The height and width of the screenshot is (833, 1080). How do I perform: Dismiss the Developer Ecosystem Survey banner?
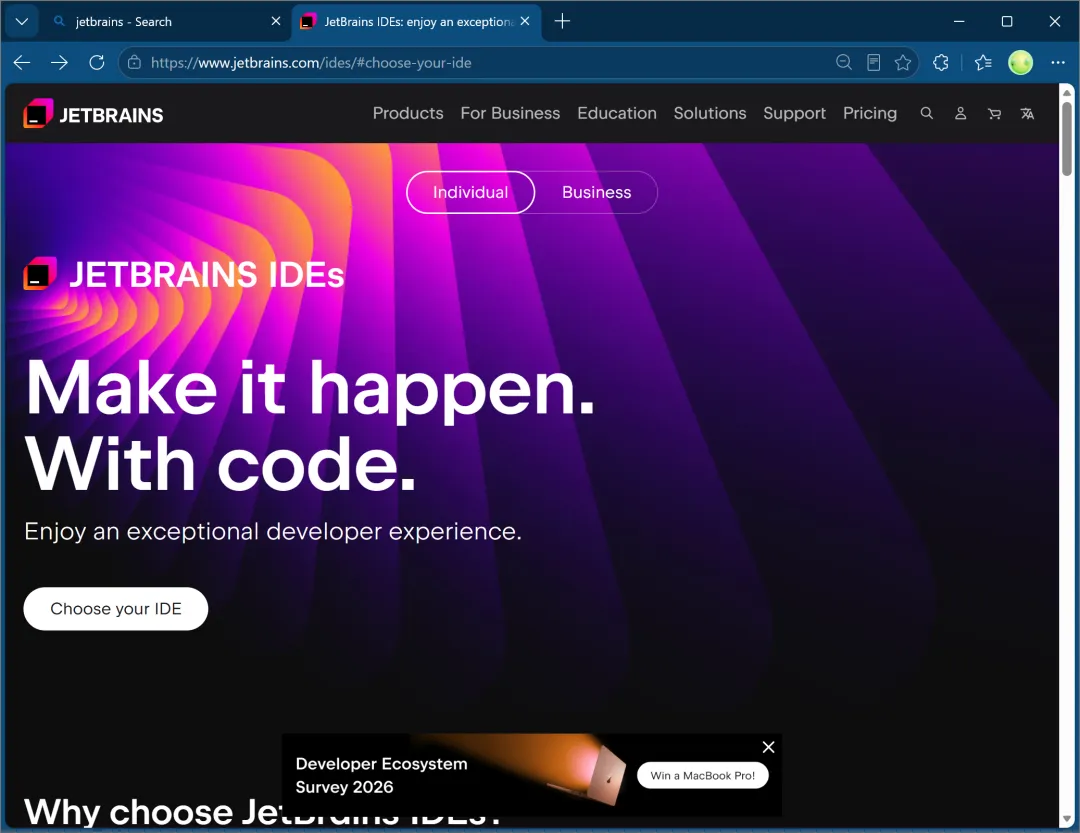(769, 747)
